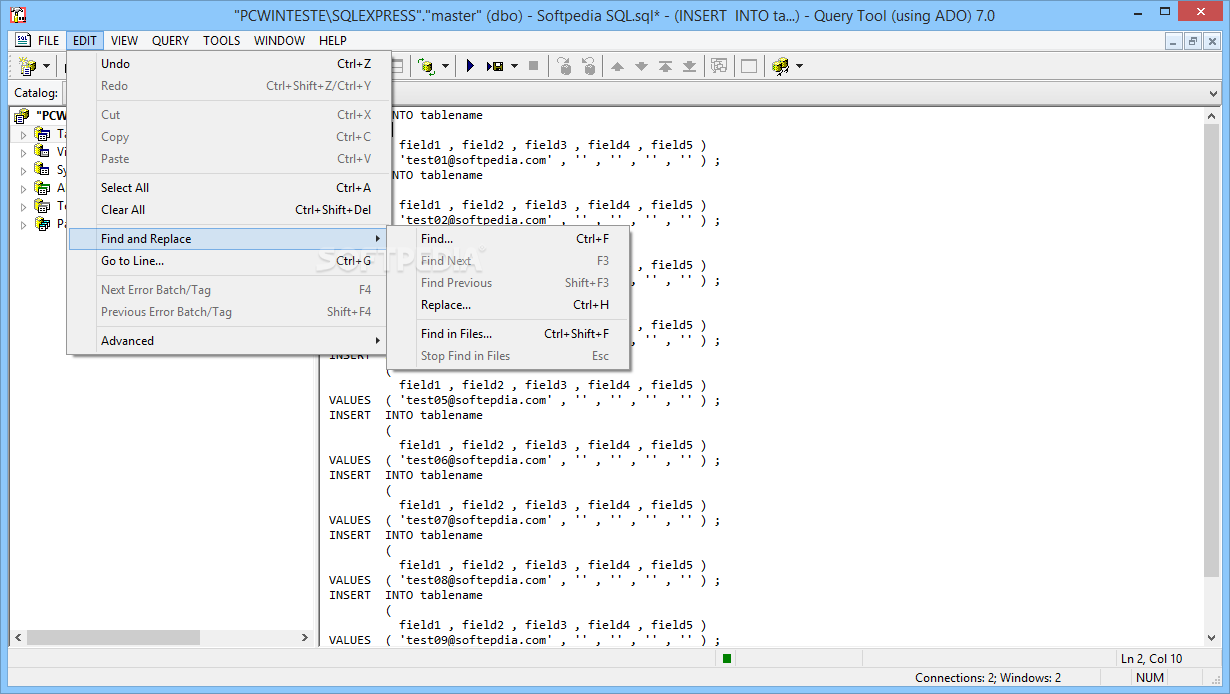Open the WINDOW menu
The image size is (1230, 694).
tap(280, 40)
